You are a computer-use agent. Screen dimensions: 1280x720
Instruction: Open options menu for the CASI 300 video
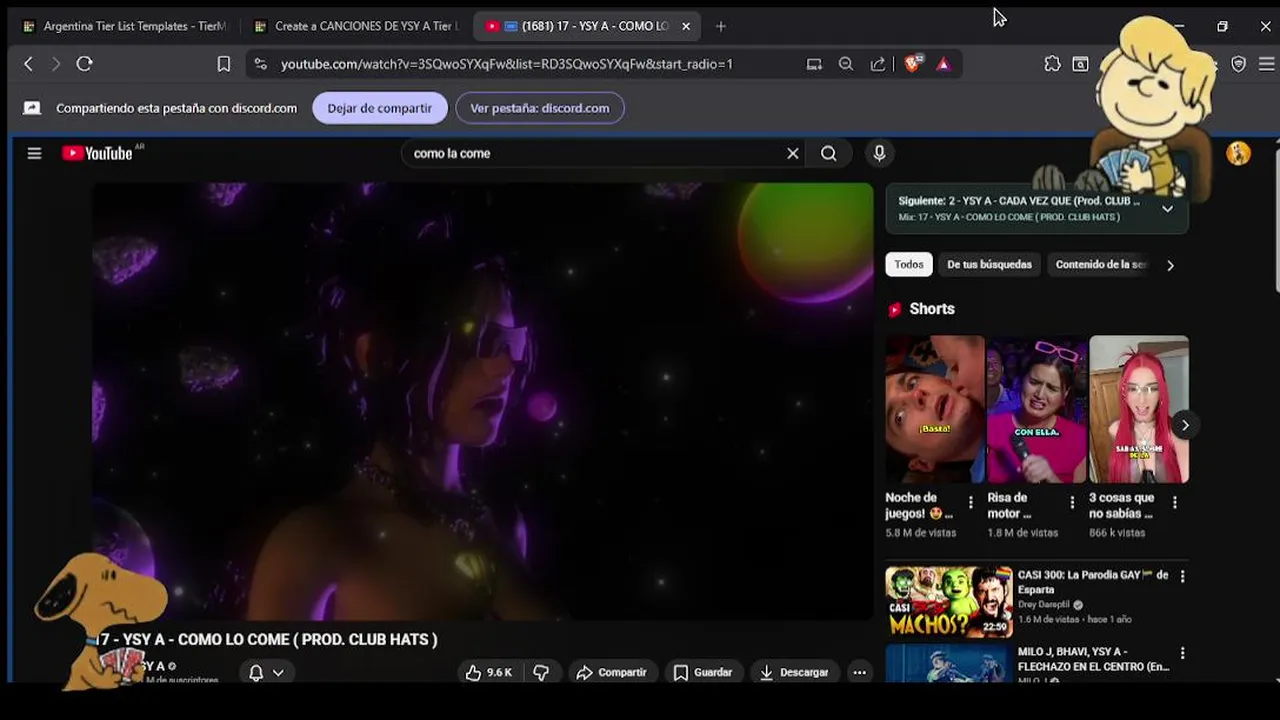pos(1182,577)
